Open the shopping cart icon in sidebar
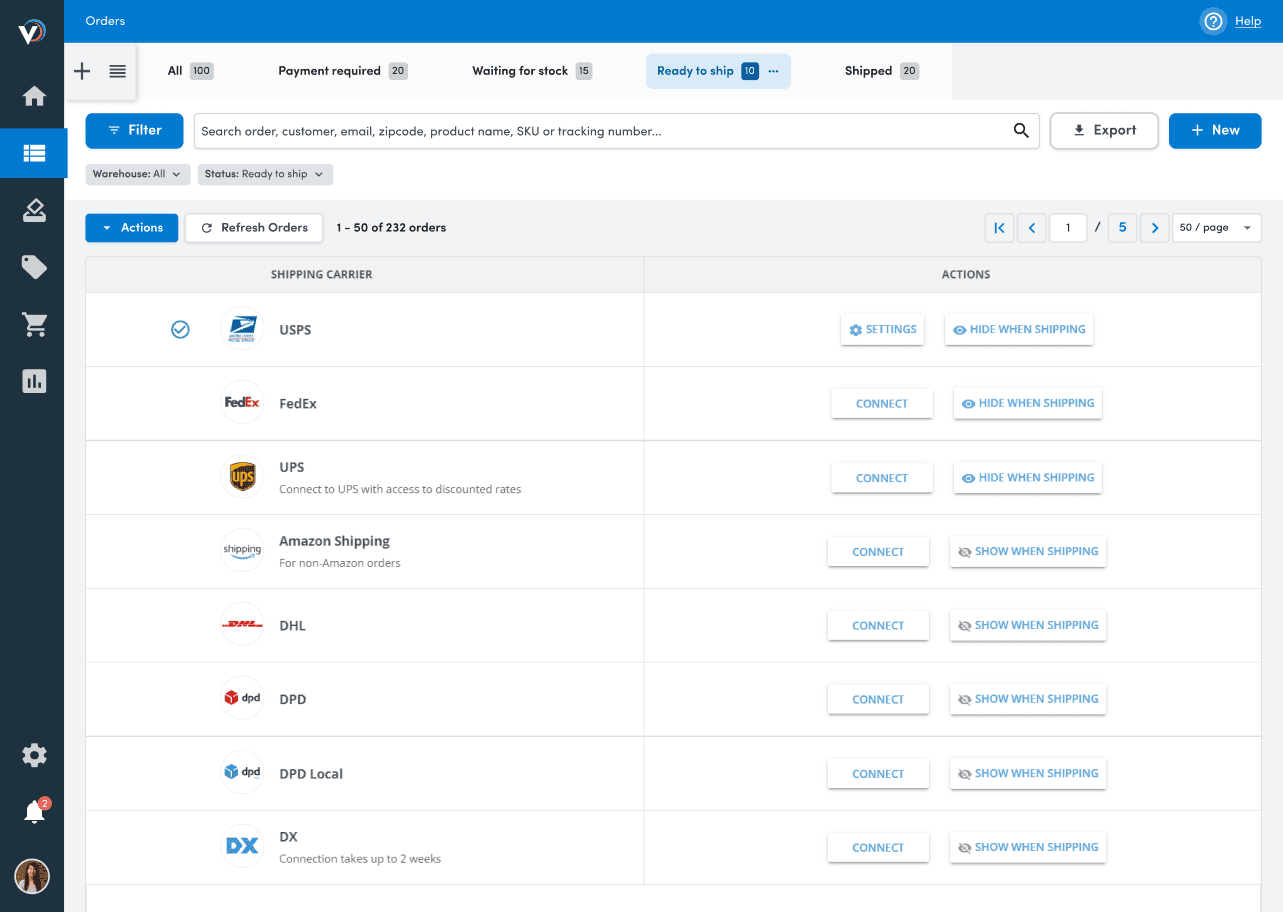1283x912 pixels. [34, 324]
